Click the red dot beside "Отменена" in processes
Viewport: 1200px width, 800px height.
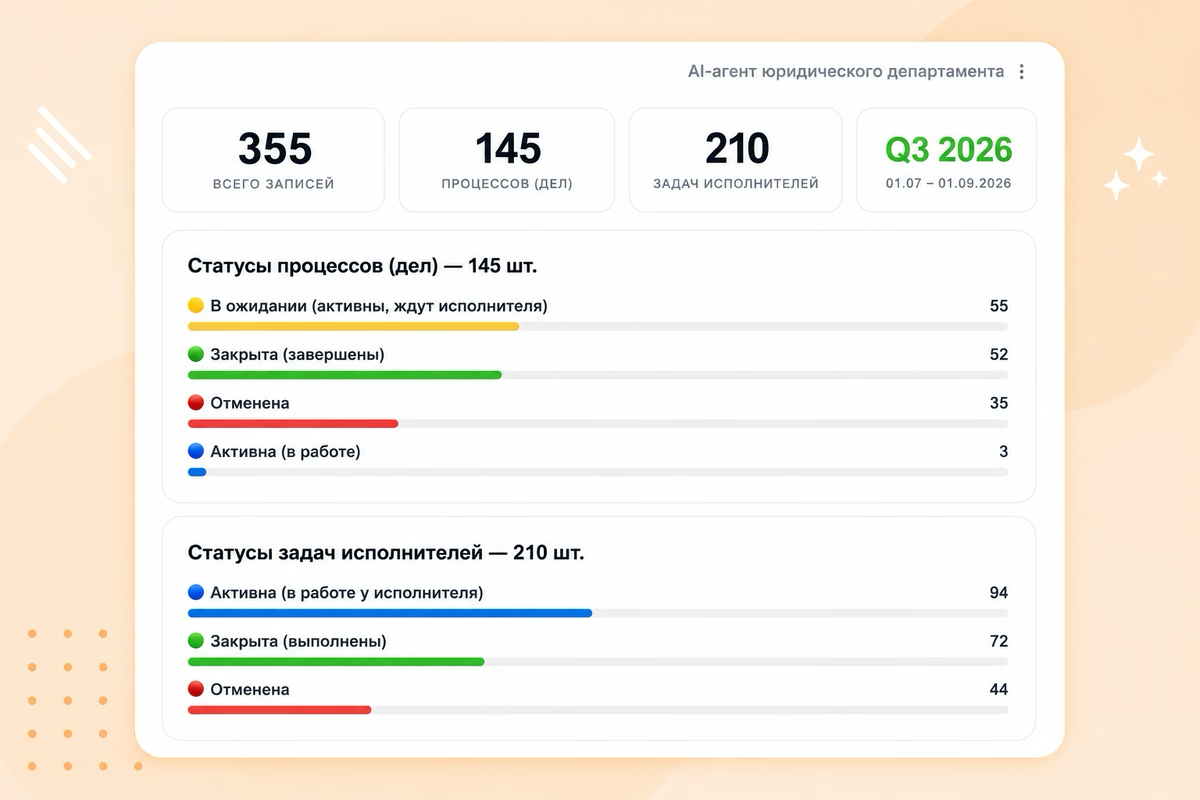pyautogui.click(x=196, y=403)
